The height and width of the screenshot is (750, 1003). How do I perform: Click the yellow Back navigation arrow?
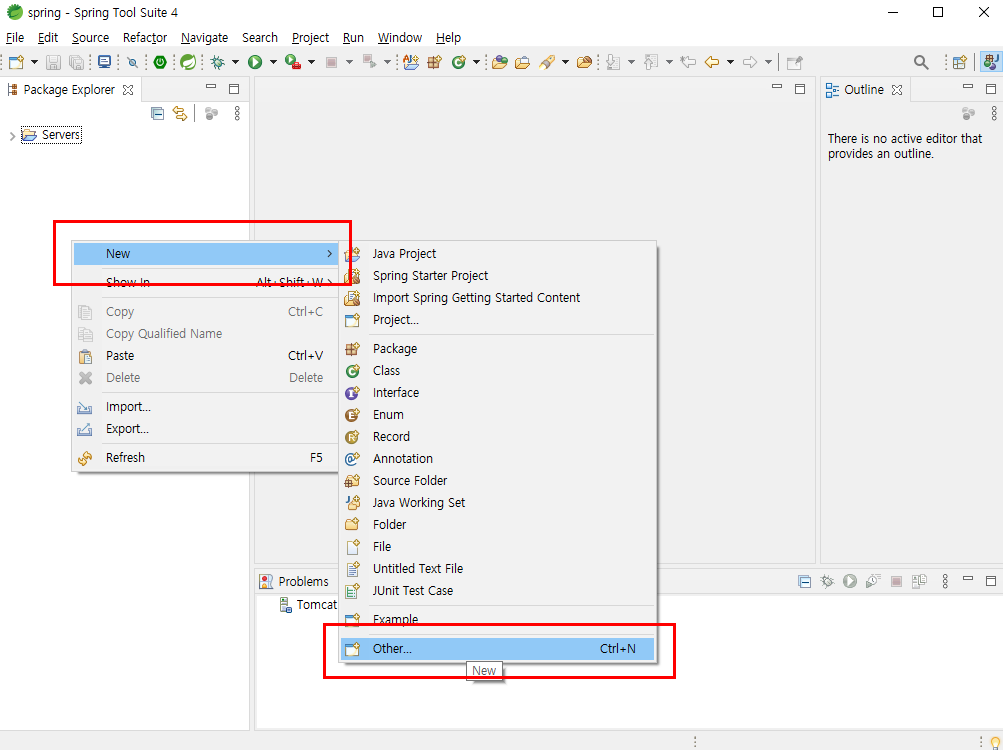(712, 62)
